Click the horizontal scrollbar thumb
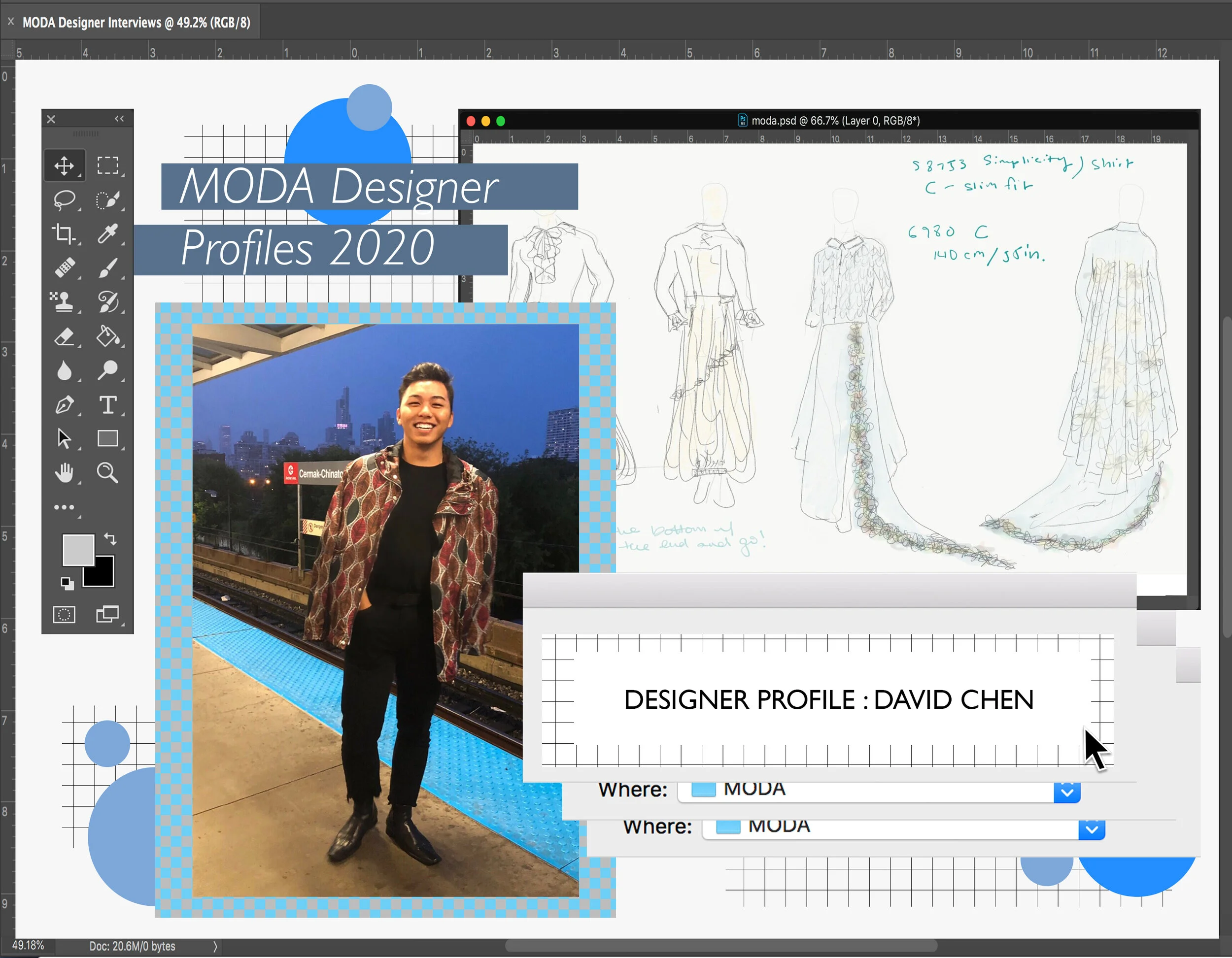This screenshot has width=1232, height=958. (x=721, y=945)
